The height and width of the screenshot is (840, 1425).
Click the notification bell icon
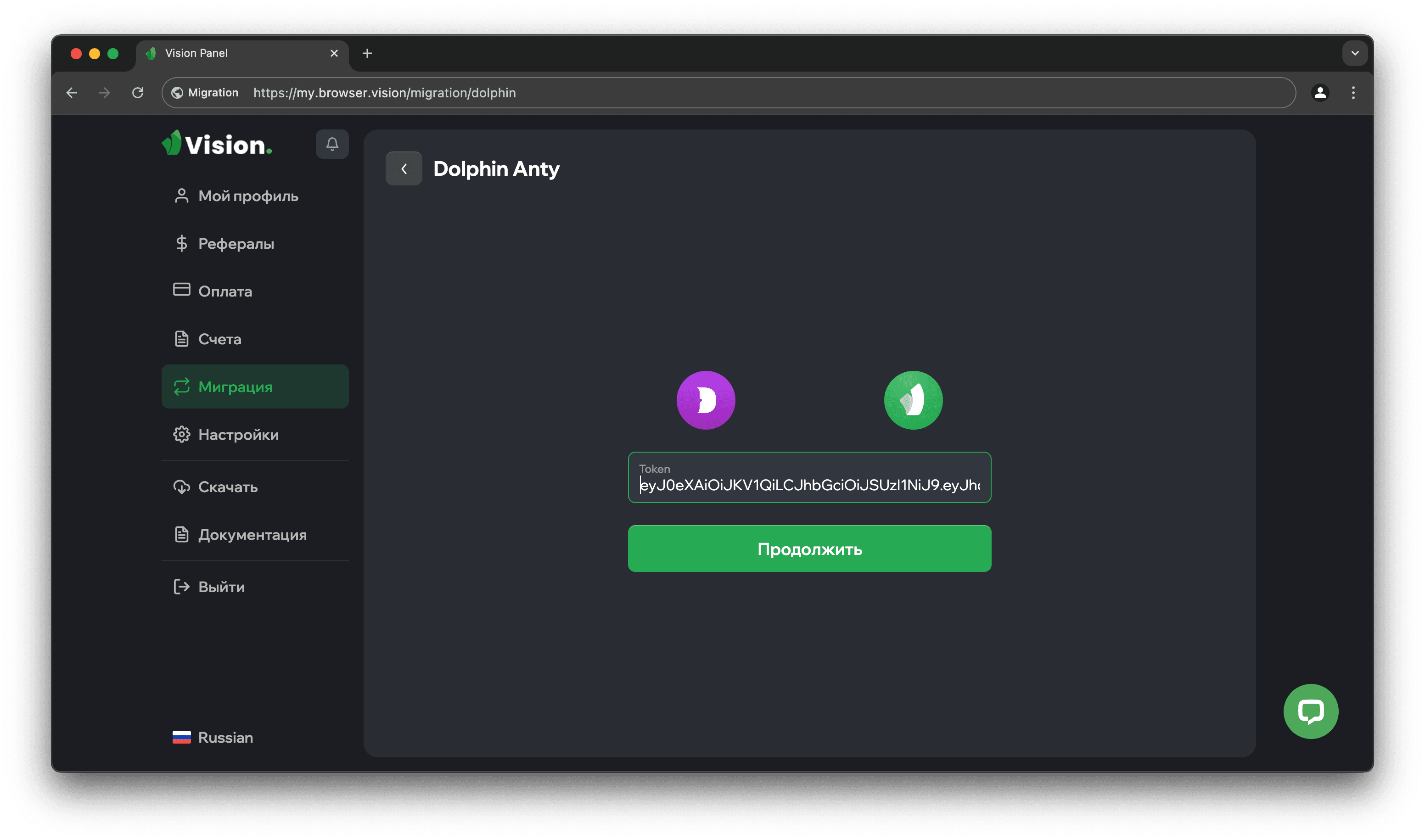(332, 144)
